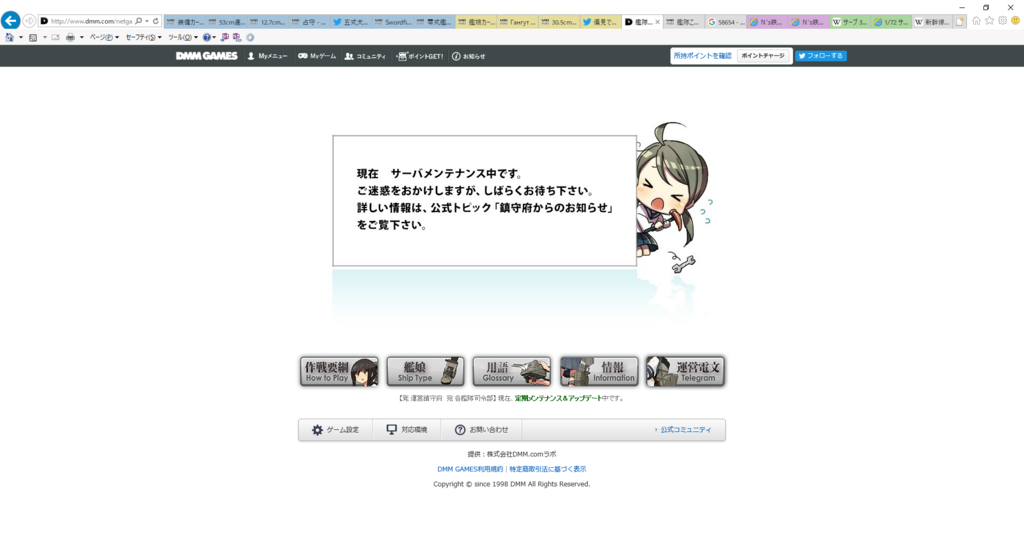Click the smiley feedback icon

coord(1016,21)
